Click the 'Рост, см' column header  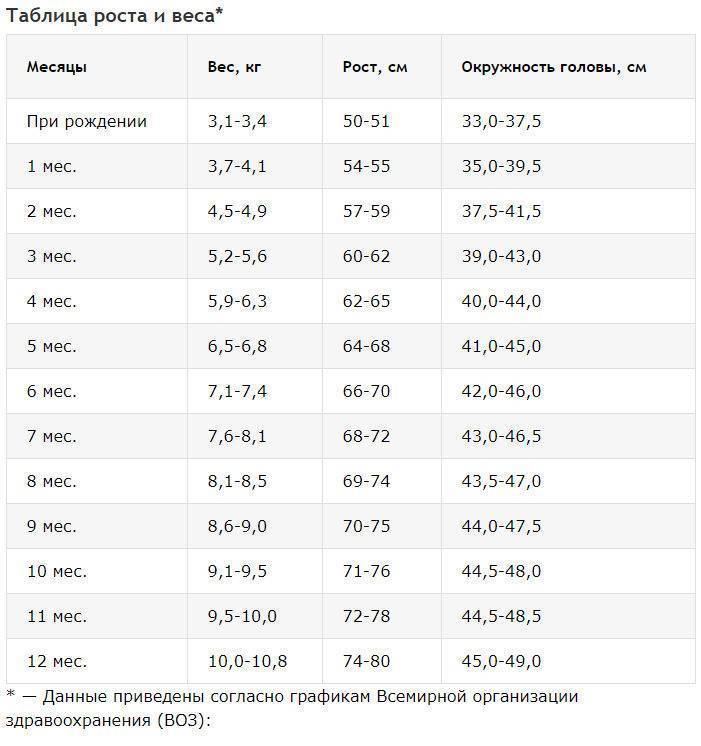click(375, 67)
